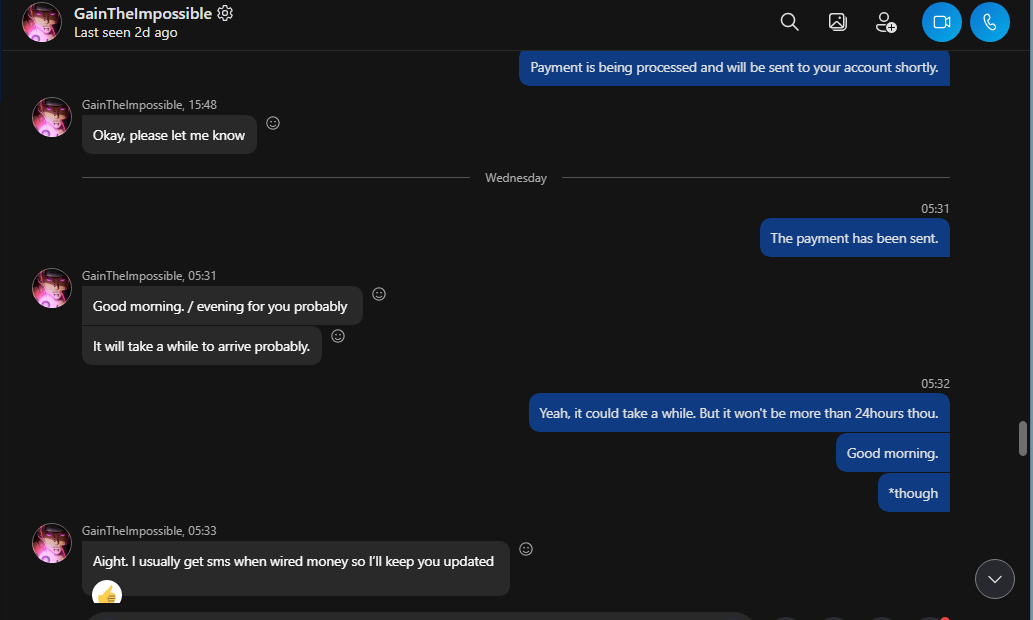Click the thumbs-up reaction on last message
The height and width of the screenshot is (620, 1033).
pos(107,592)
